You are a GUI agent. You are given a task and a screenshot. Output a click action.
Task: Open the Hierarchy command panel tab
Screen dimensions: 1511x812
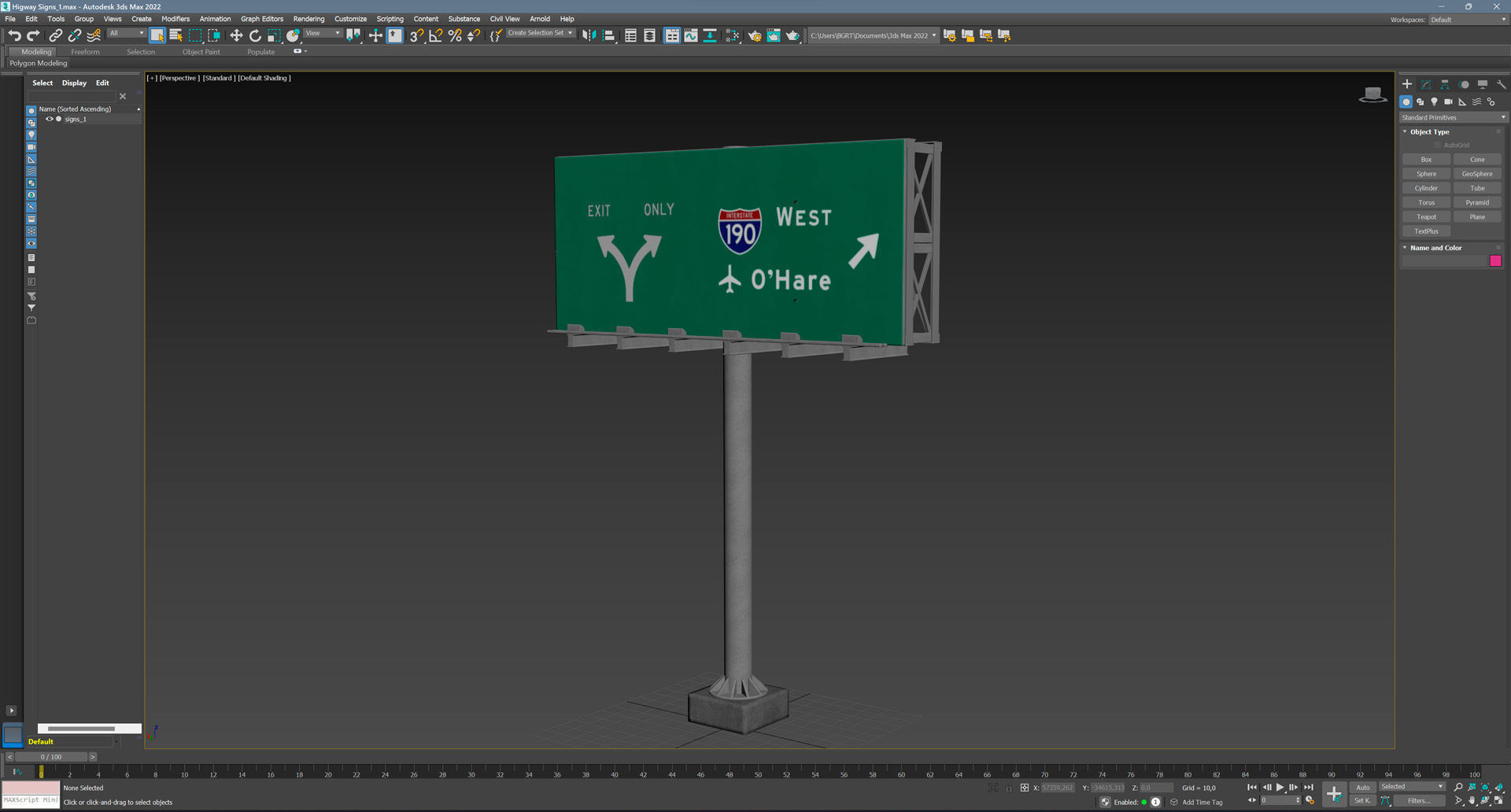[1445, 84]
